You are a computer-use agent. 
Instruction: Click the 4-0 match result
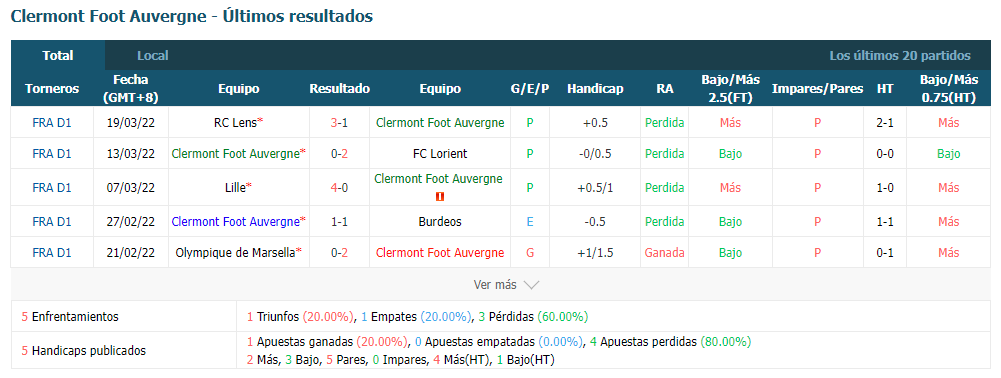pyautogui.click(x=339, y=188)
